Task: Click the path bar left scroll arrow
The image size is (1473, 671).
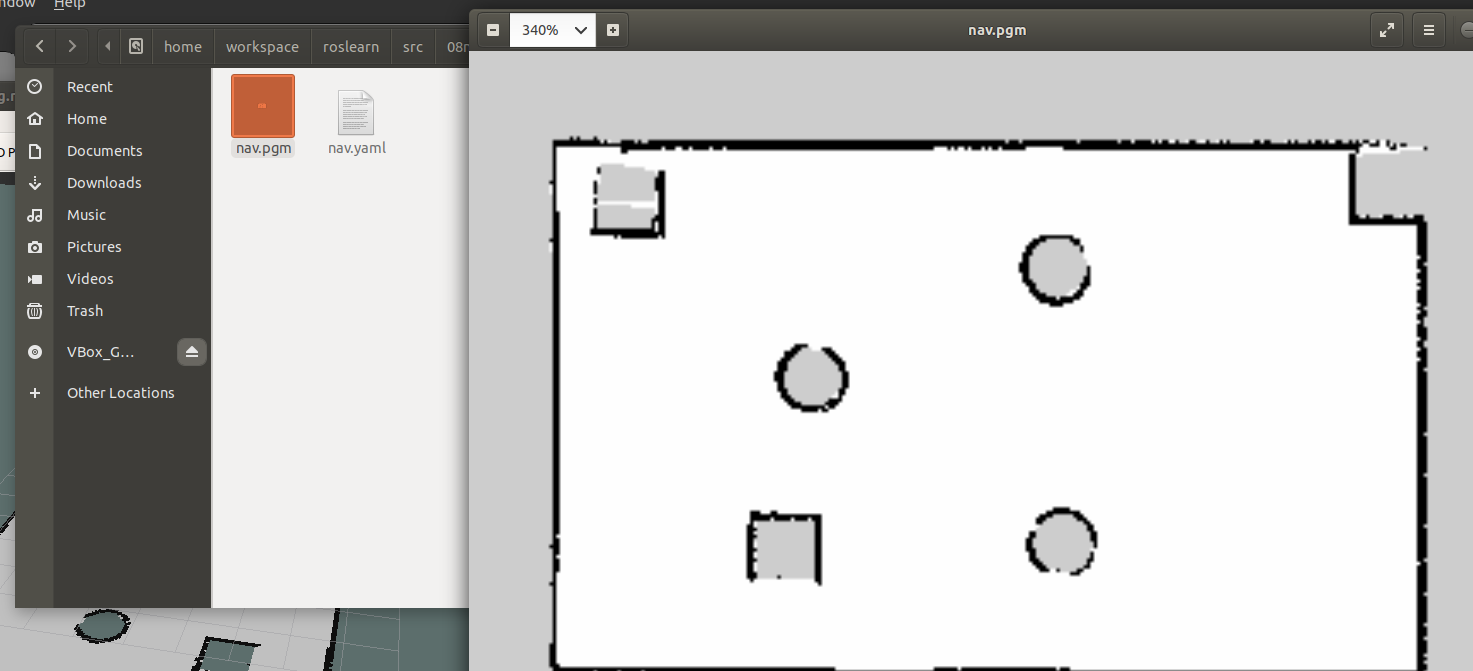Action: pyautogui.click(x=108, y=46)
